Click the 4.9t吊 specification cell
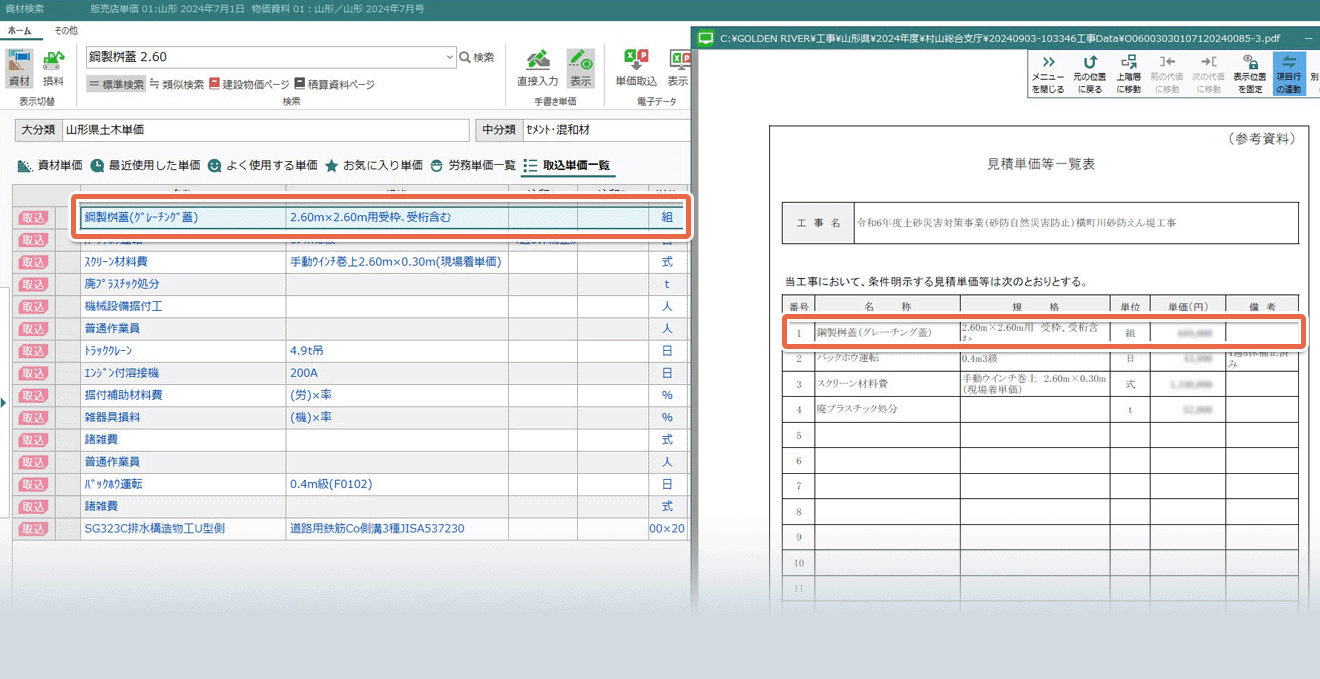1320x679 pixels. 397,351
